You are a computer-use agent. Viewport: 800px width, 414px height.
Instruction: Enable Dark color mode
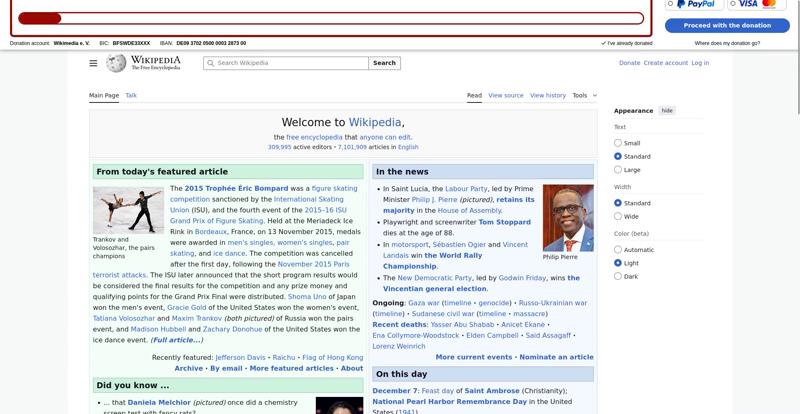[x=618, y=276]
